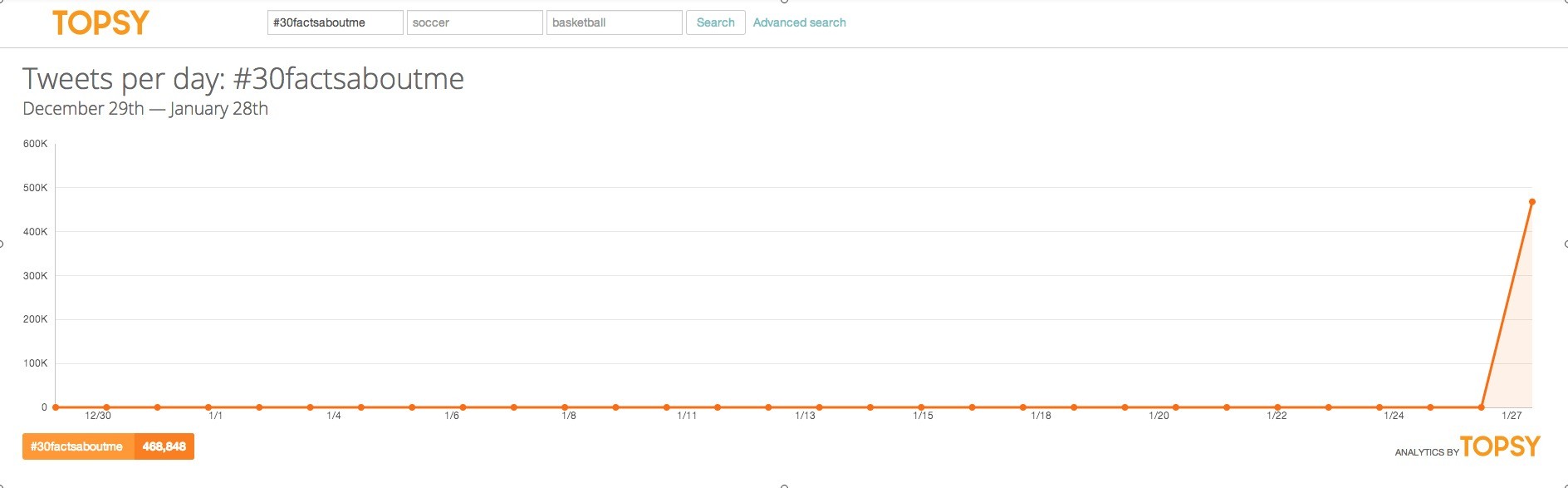Select the basketball search term field
This screenshot has width=1568, height=488.
(x=615, y=22)
